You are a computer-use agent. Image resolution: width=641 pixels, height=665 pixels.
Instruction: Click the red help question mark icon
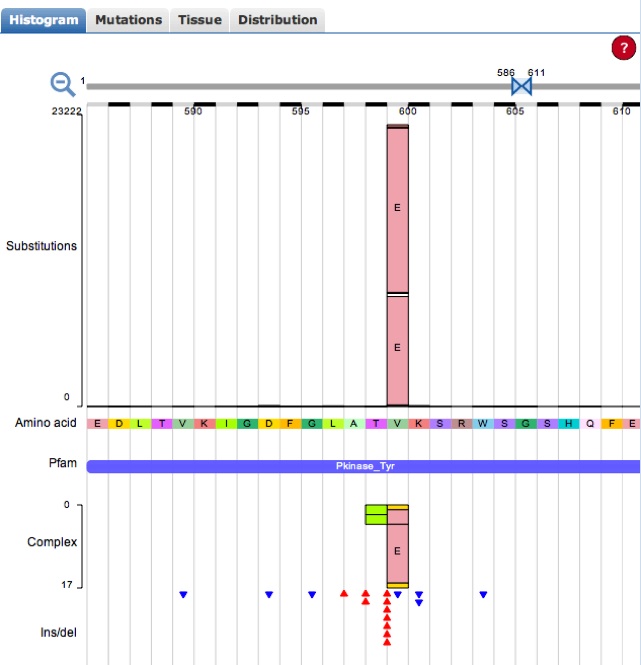click(623, 48)
